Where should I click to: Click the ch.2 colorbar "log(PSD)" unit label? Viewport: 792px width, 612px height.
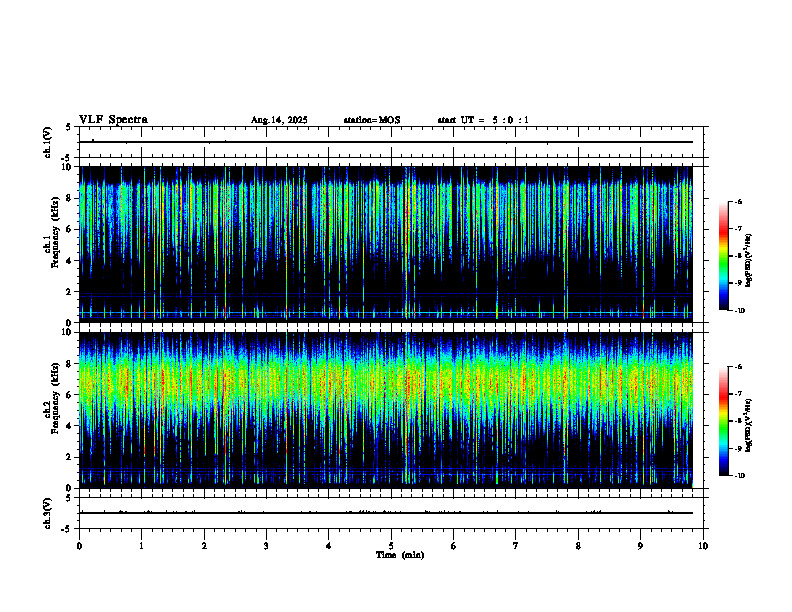pos(749,426)
